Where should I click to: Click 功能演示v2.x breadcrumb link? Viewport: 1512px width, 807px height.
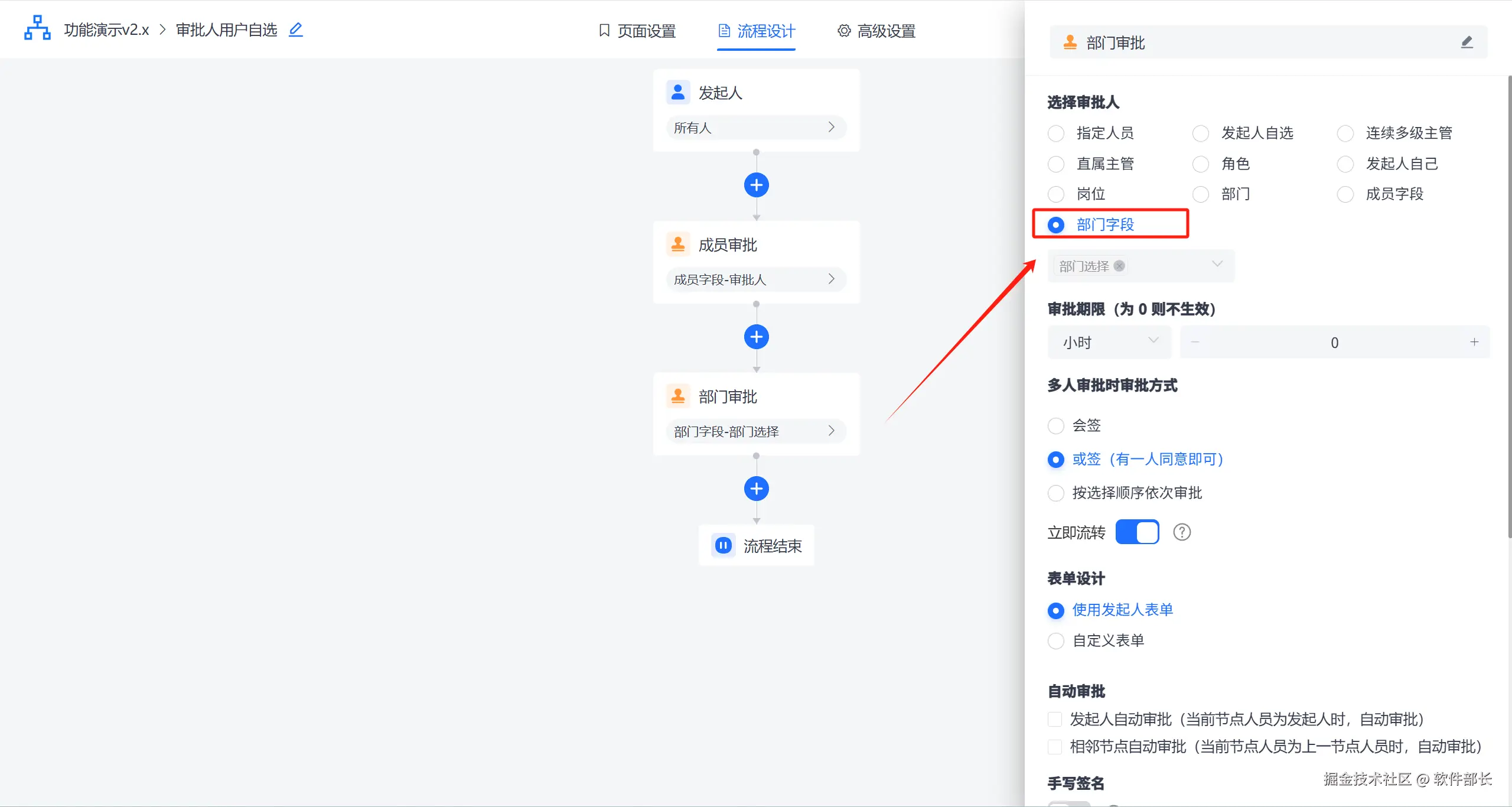click(x=106, y=30)
